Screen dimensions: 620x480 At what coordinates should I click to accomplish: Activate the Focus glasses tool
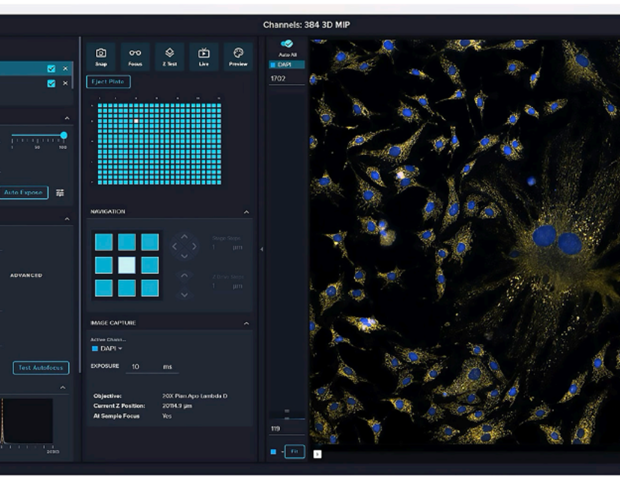135,57
